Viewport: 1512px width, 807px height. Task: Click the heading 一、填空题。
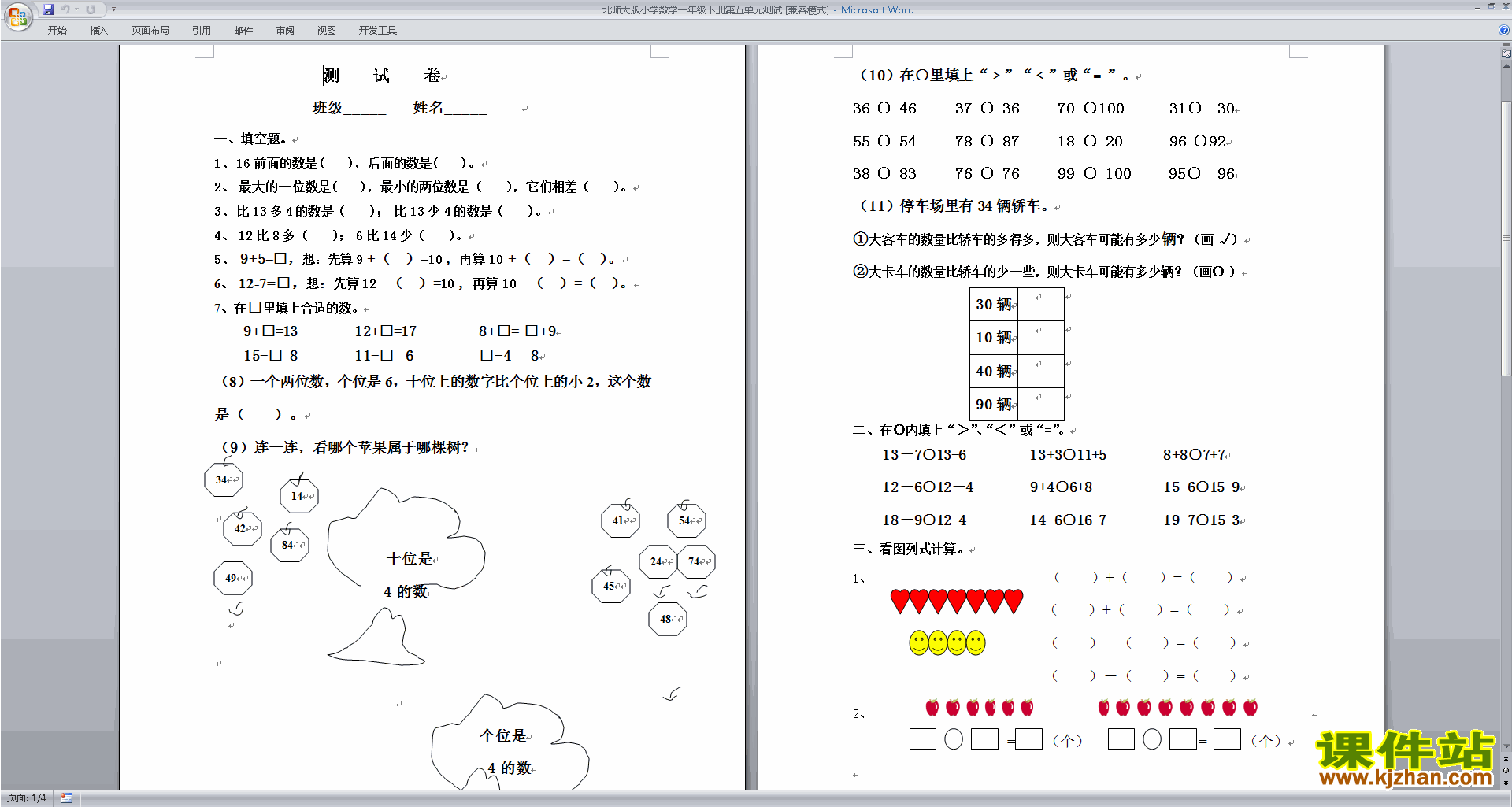point(251,139)
